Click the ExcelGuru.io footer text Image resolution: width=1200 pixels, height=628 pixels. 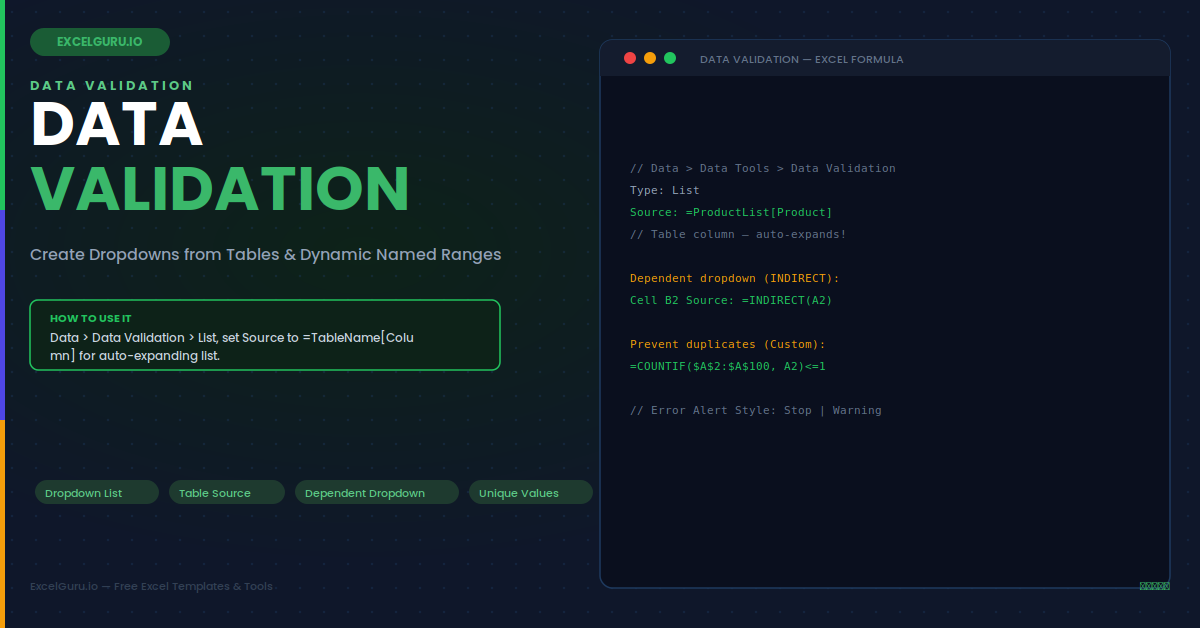(x=151, y=586)
